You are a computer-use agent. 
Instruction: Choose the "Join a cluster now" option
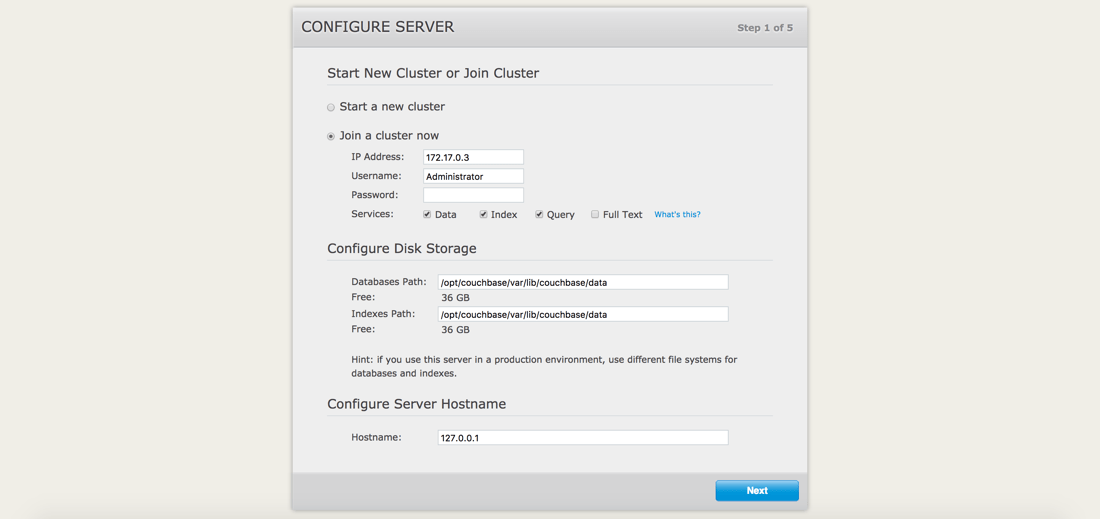point(331,136)
